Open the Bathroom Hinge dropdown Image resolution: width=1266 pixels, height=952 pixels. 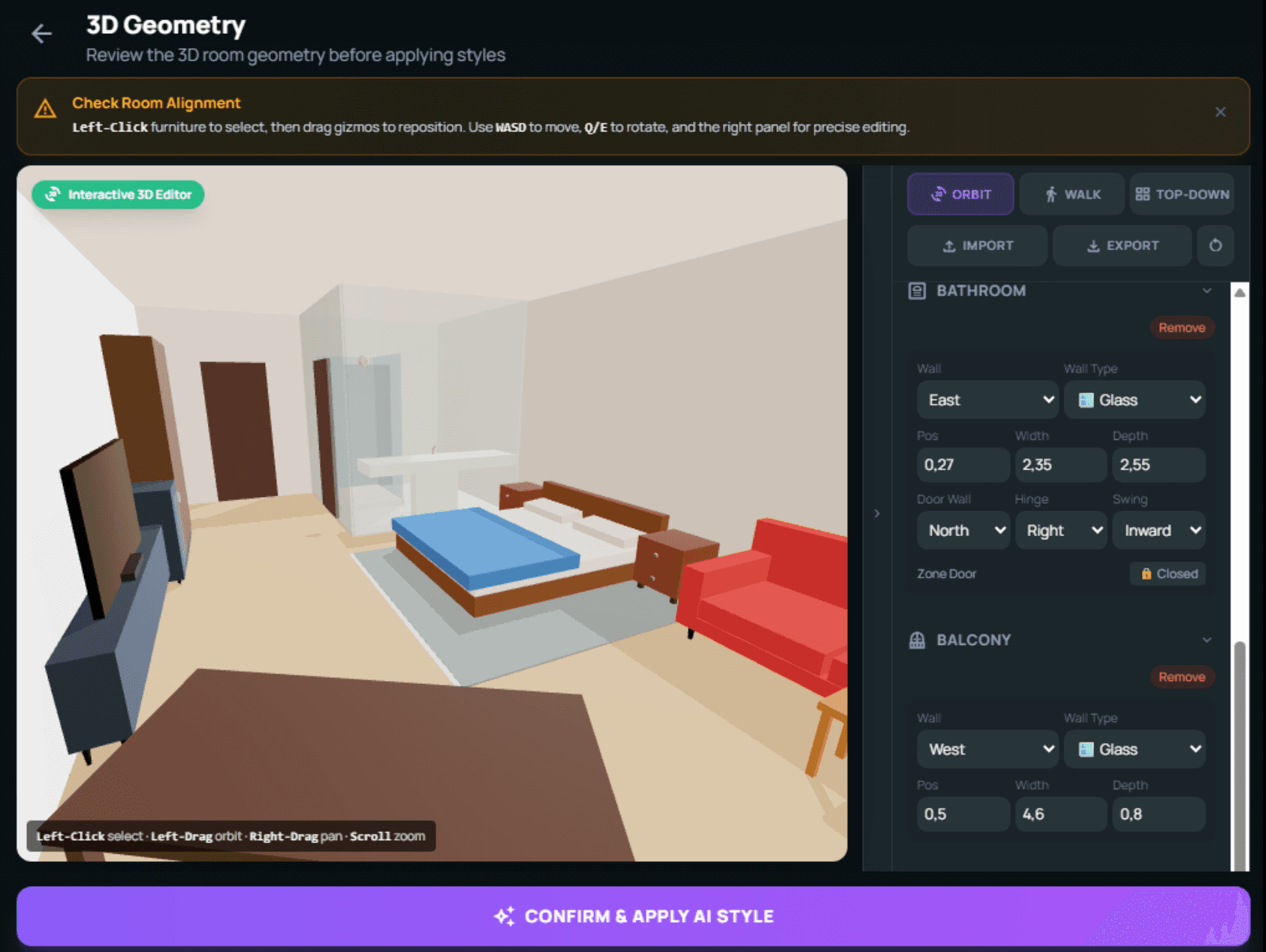tap(1060, 531)
